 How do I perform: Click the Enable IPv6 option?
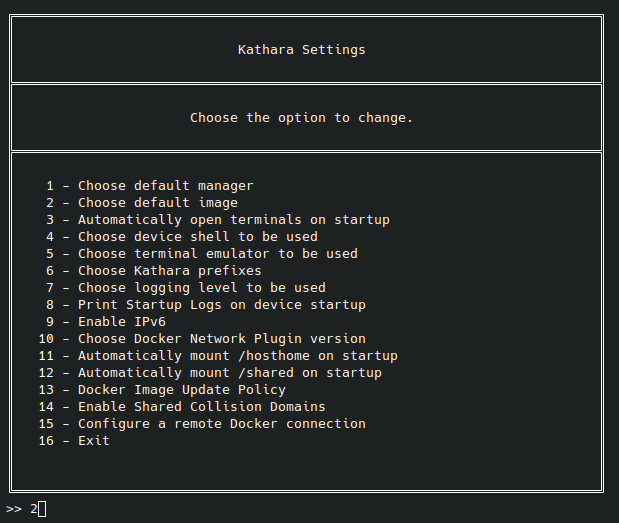click(121, 321)
